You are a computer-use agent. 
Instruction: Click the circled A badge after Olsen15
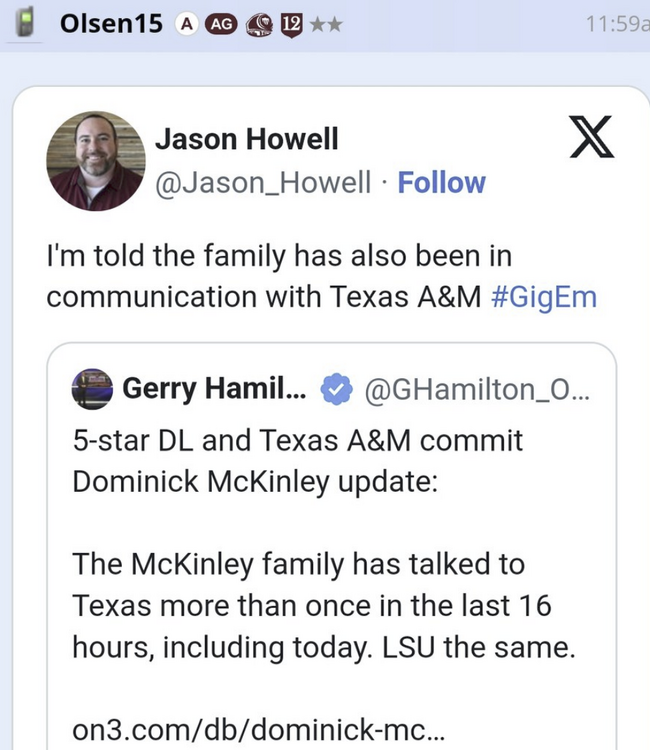coord(186,24)
